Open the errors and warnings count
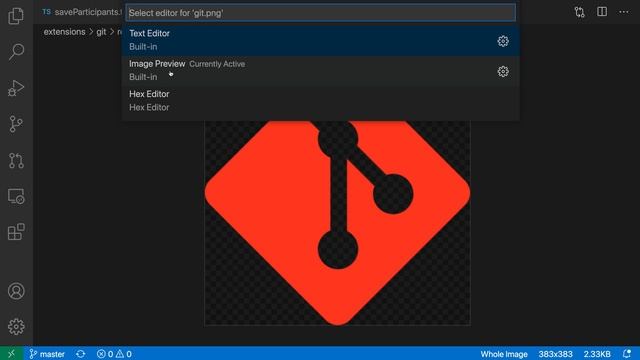Image resolution: width=640 pixels, height=360 pixels. 114,354
